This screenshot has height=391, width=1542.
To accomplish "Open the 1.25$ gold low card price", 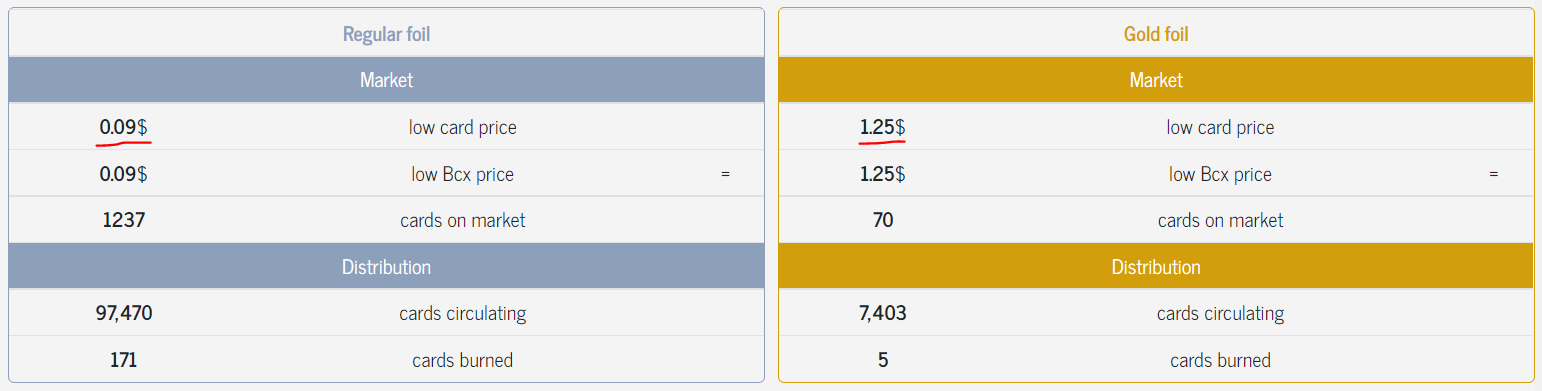I will coord(882,127).
